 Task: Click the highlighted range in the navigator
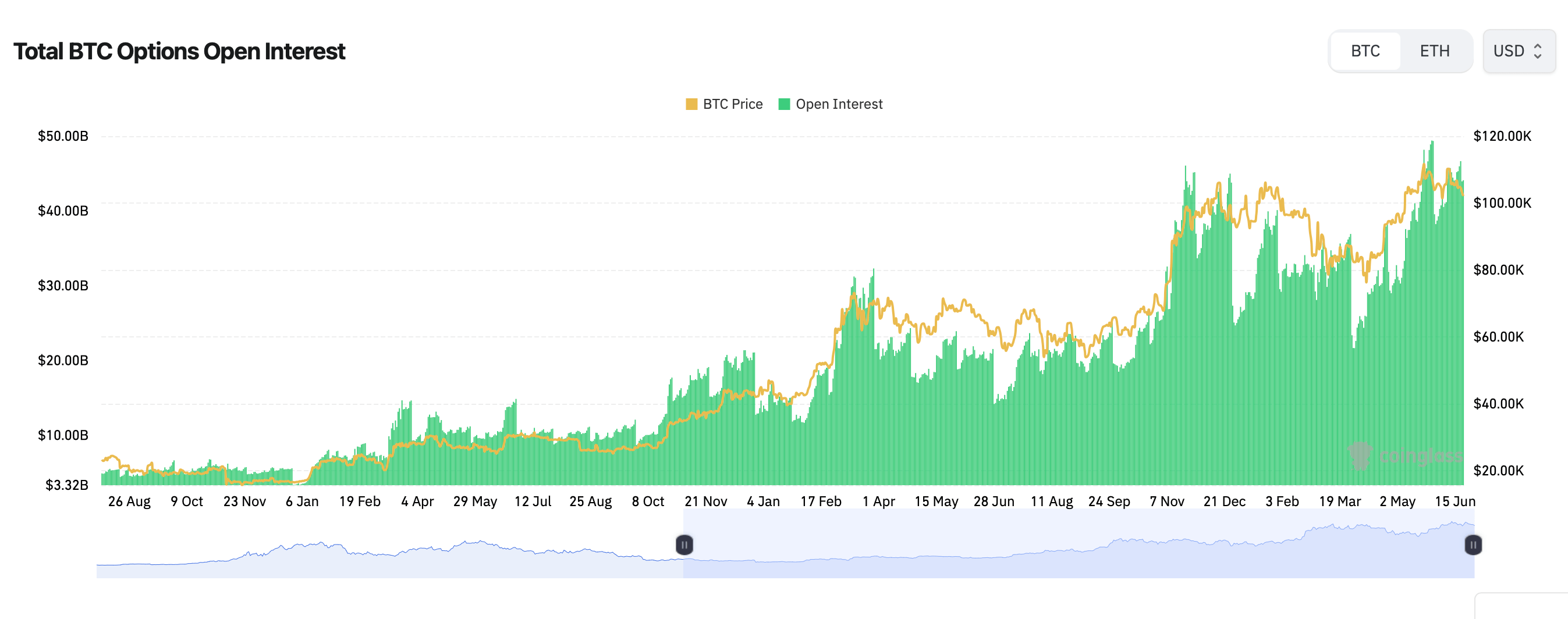(x=1077, y=548)
